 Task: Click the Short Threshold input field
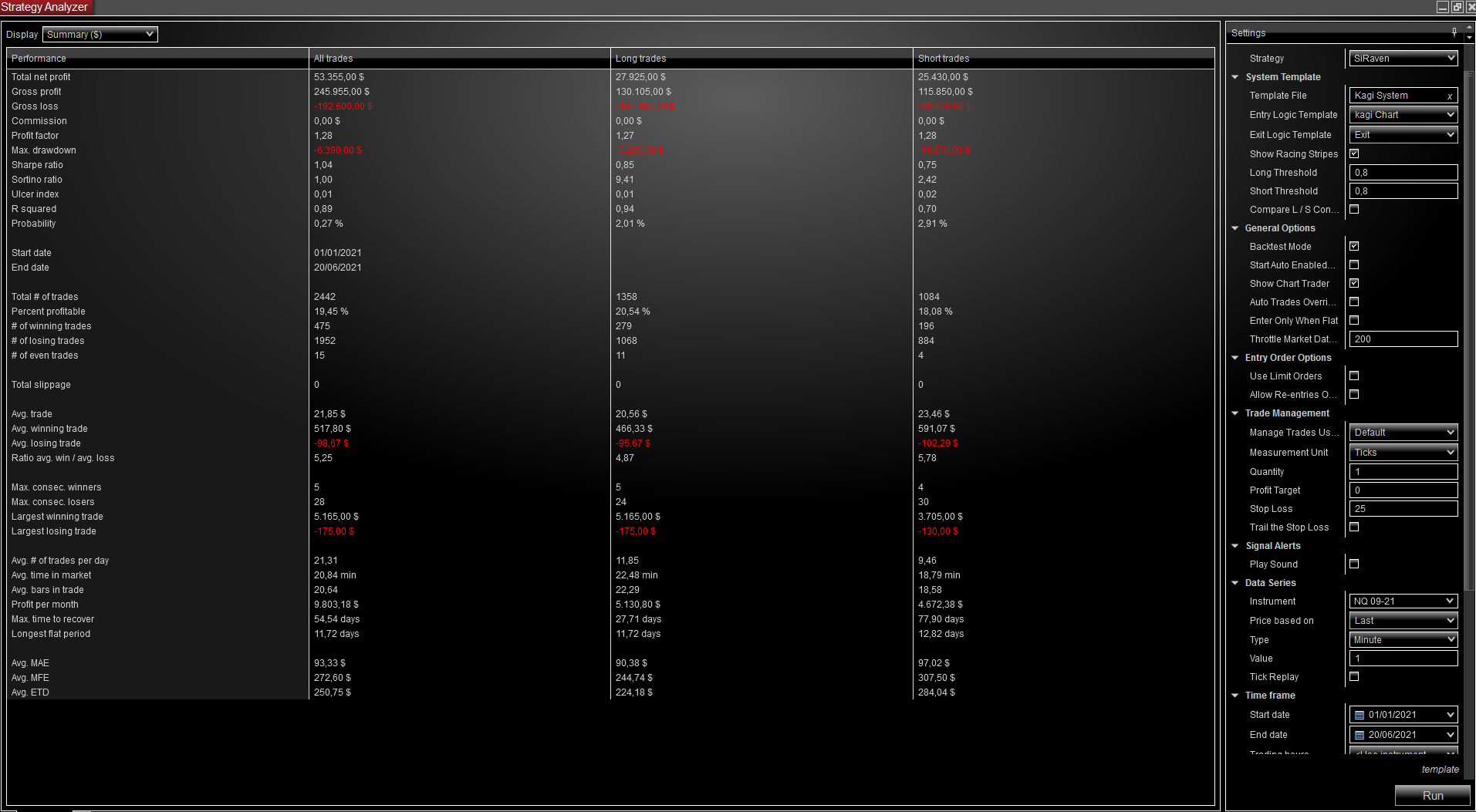[x=1403, y=191]
